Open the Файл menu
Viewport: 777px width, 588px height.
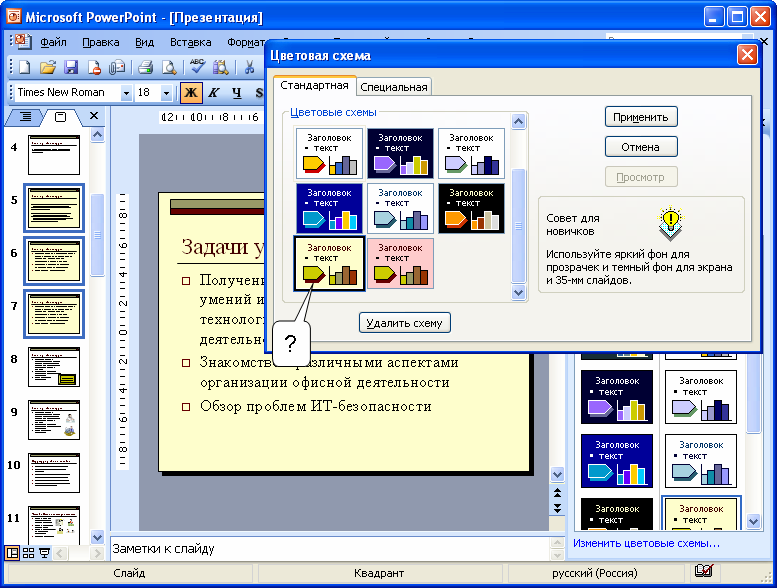54,43
